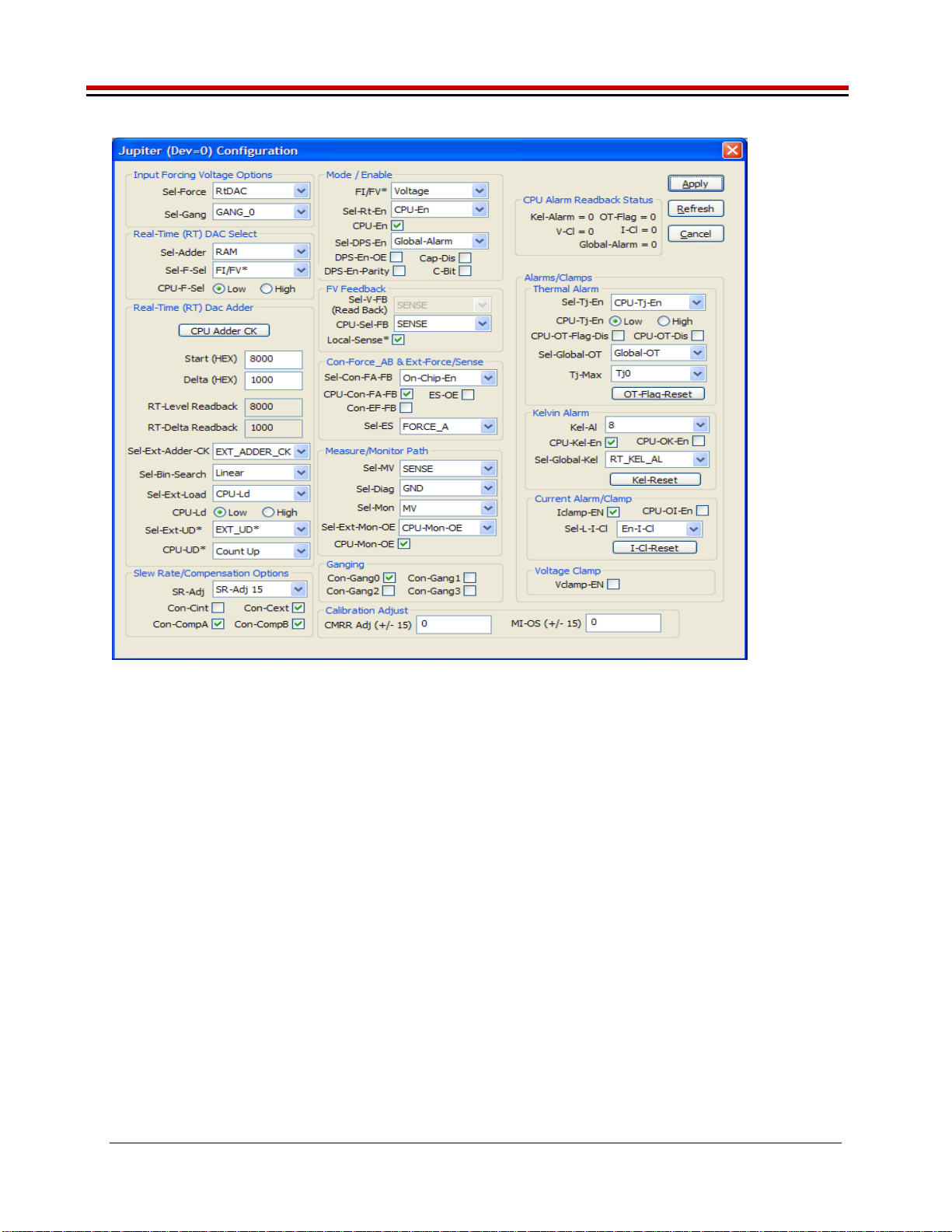Image resolution: width=952 pixels, height=1232 pixels.
Task: Enable the Con-Gang3 checkbox
Action: 469,591
